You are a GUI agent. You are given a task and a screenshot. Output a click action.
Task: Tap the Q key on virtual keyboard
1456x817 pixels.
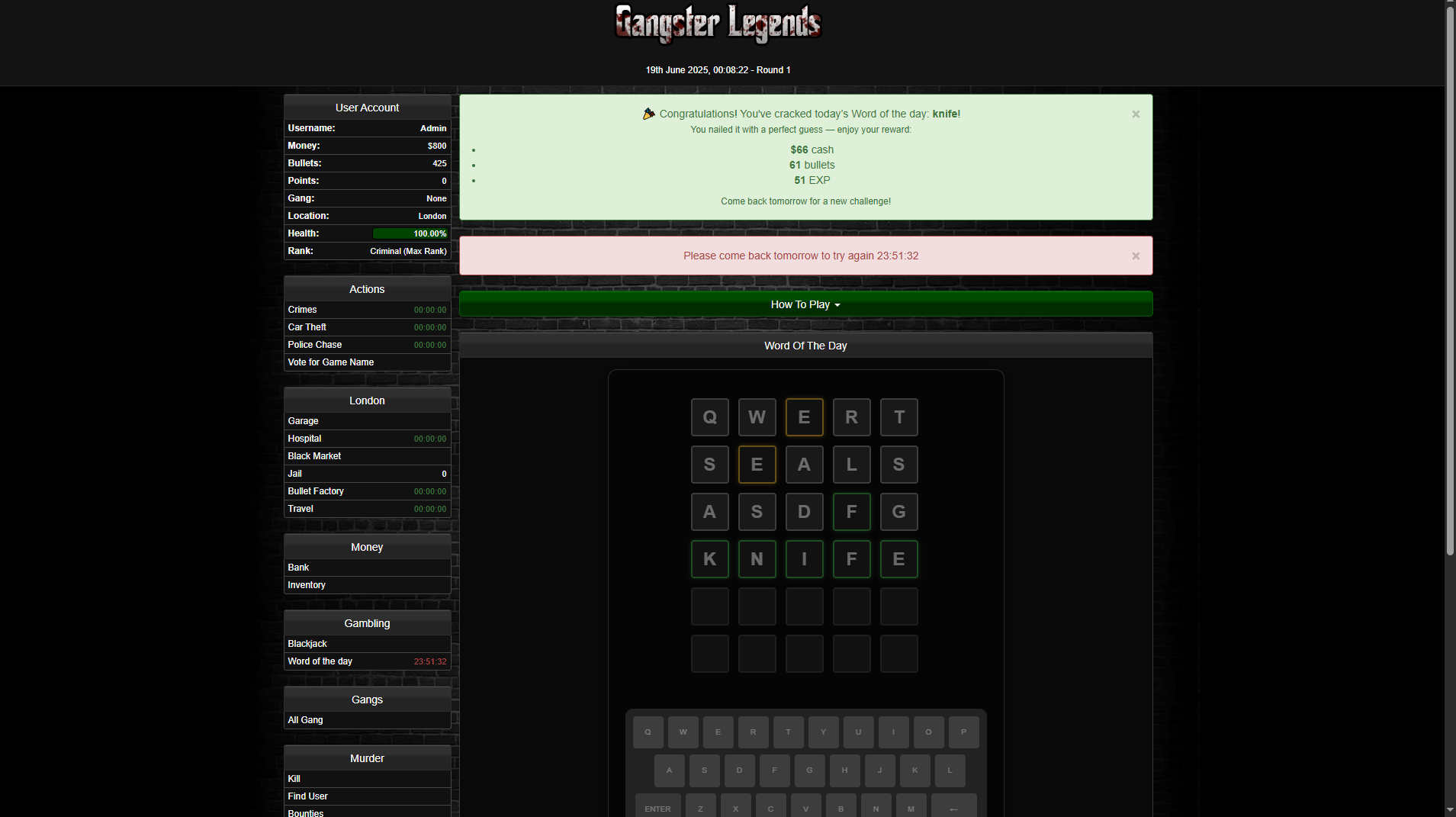pyautogui.click(x=648, y=732)
